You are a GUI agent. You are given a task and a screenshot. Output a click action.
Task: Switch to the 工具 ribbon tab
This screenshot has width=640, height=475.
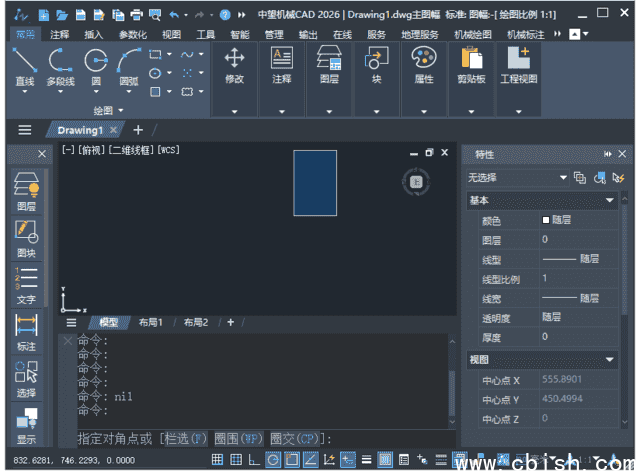tap(205, 35)
